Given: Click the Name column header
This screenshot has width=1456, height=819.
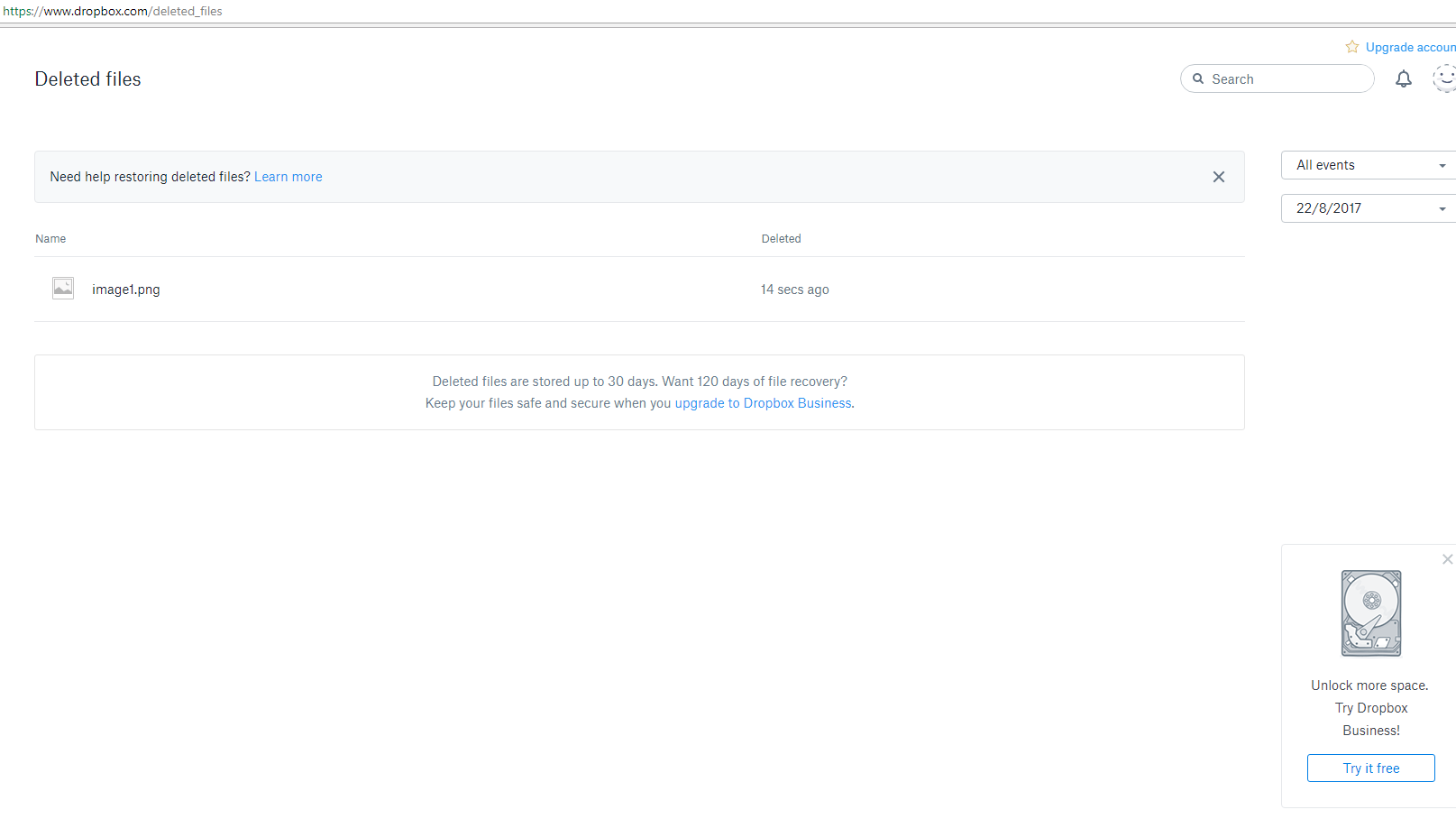Looking at the screenshot, I should [50, 239].
